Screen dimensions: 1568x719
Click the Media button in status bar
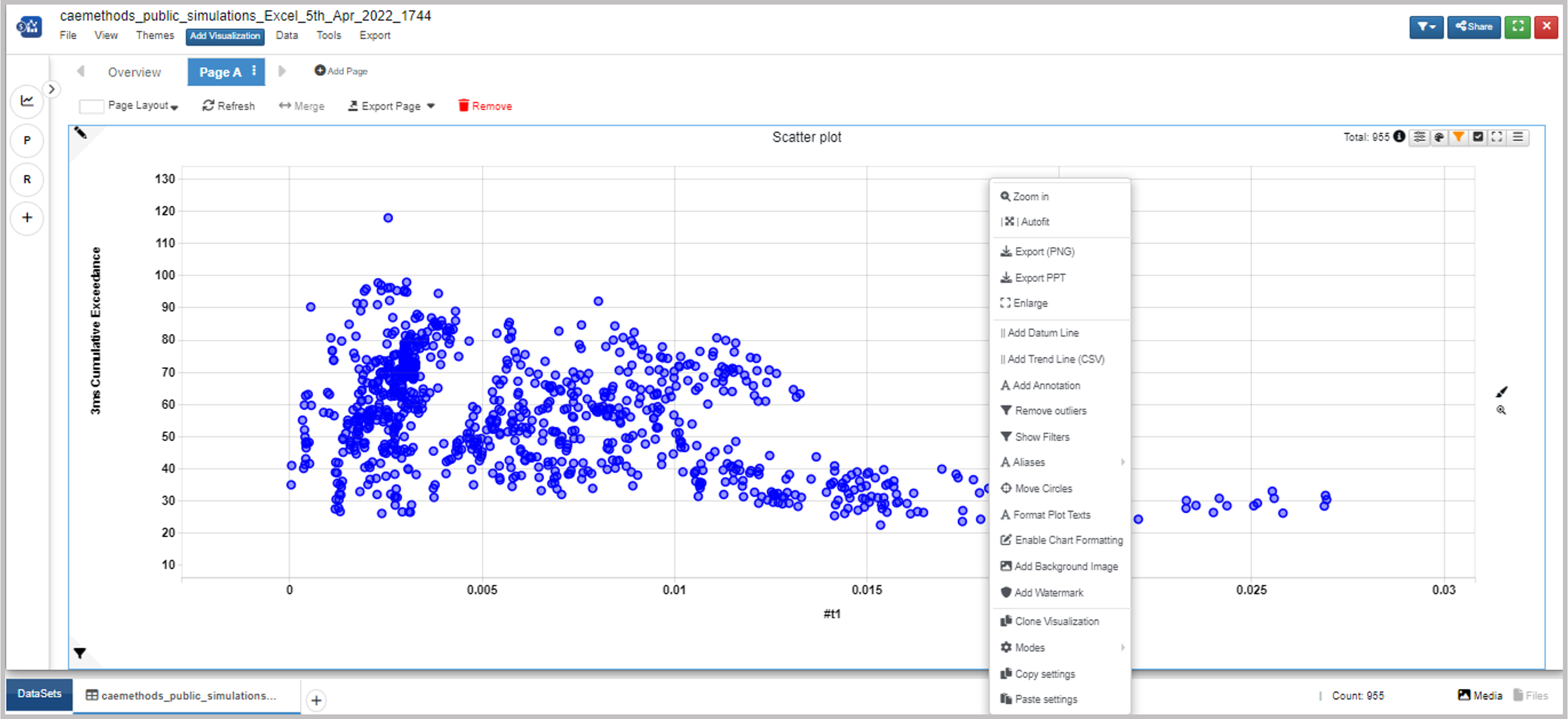coord(1480,696)
